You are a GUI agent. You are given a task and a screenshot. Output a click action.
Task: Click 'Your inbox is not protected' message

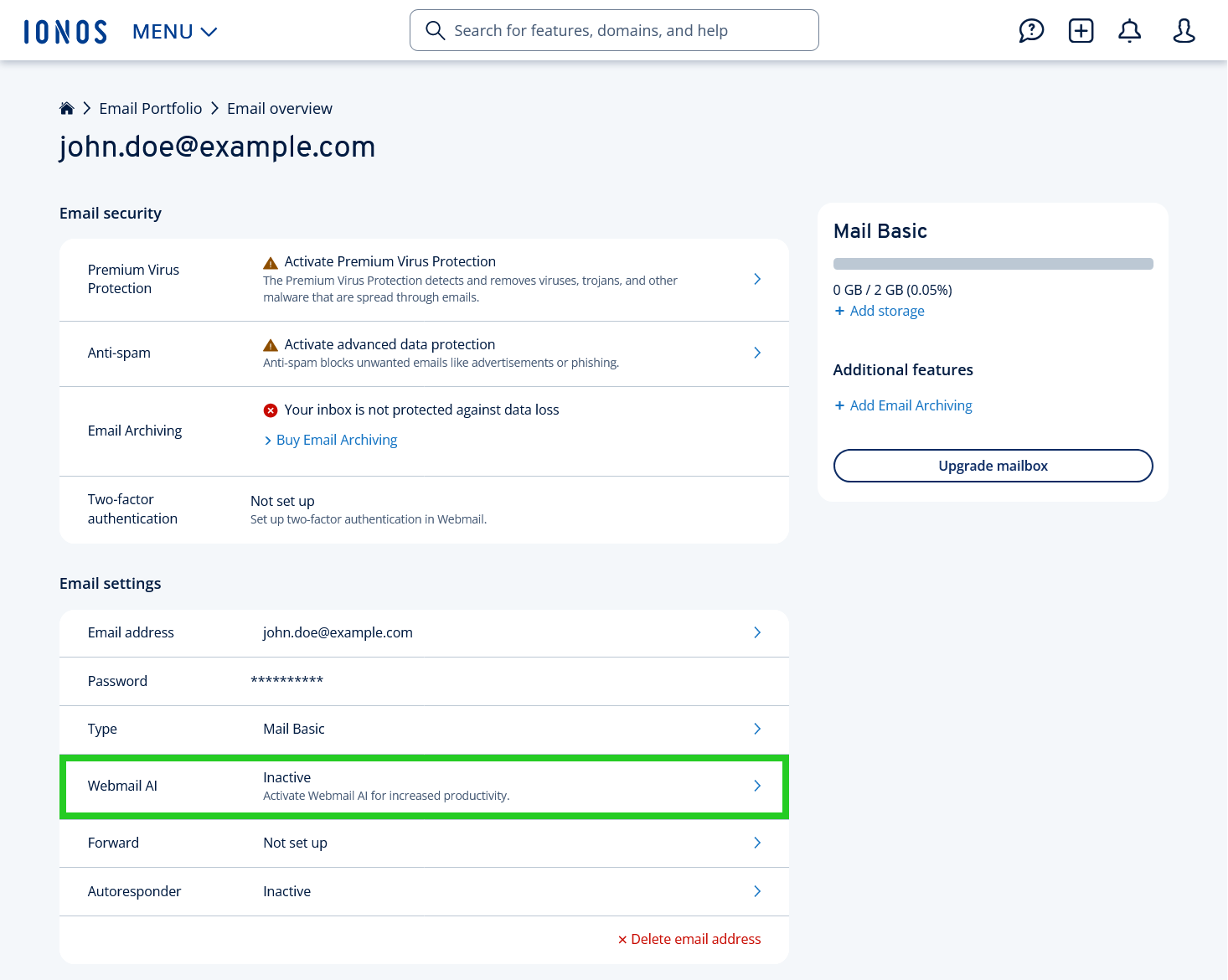click(x=421, y=410)
